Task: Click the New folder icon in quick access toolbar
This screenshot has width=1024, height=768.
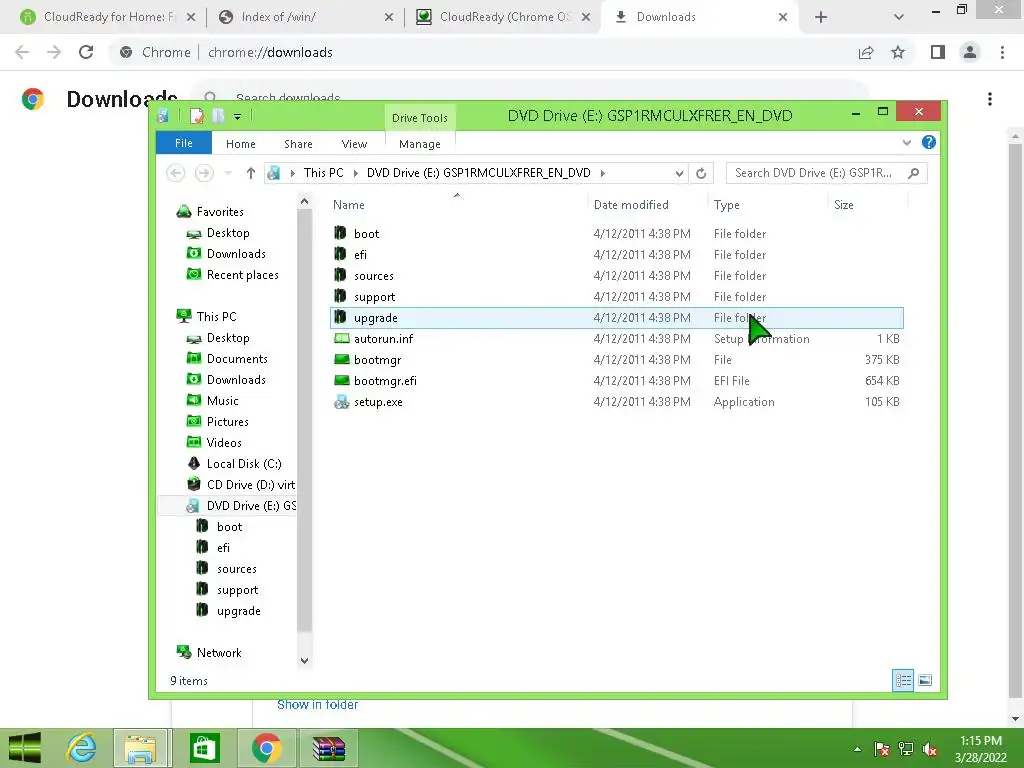Action: [218, 116]
